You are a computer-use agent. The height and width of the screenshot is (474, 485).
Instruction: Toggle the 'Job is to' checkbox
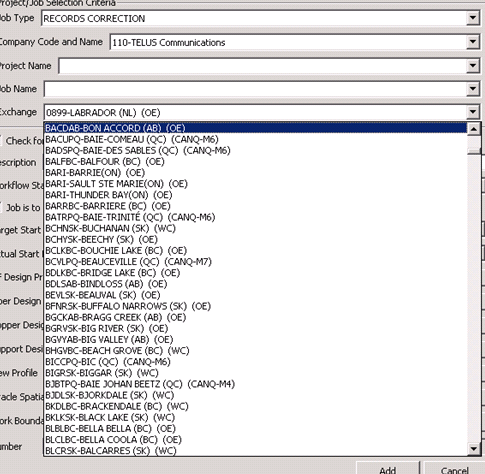(x=1, y=207)
